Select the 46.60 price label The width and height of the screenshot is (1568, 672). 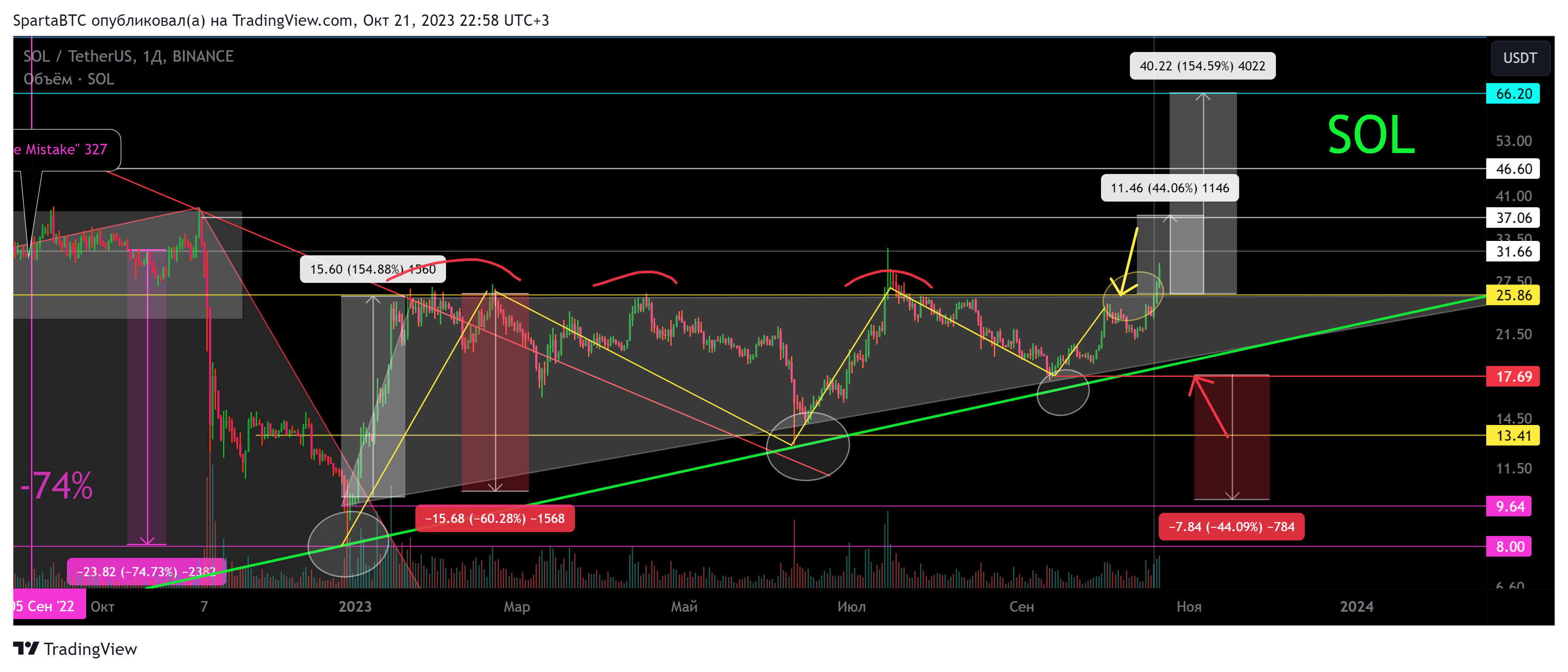coord(1512,169)
